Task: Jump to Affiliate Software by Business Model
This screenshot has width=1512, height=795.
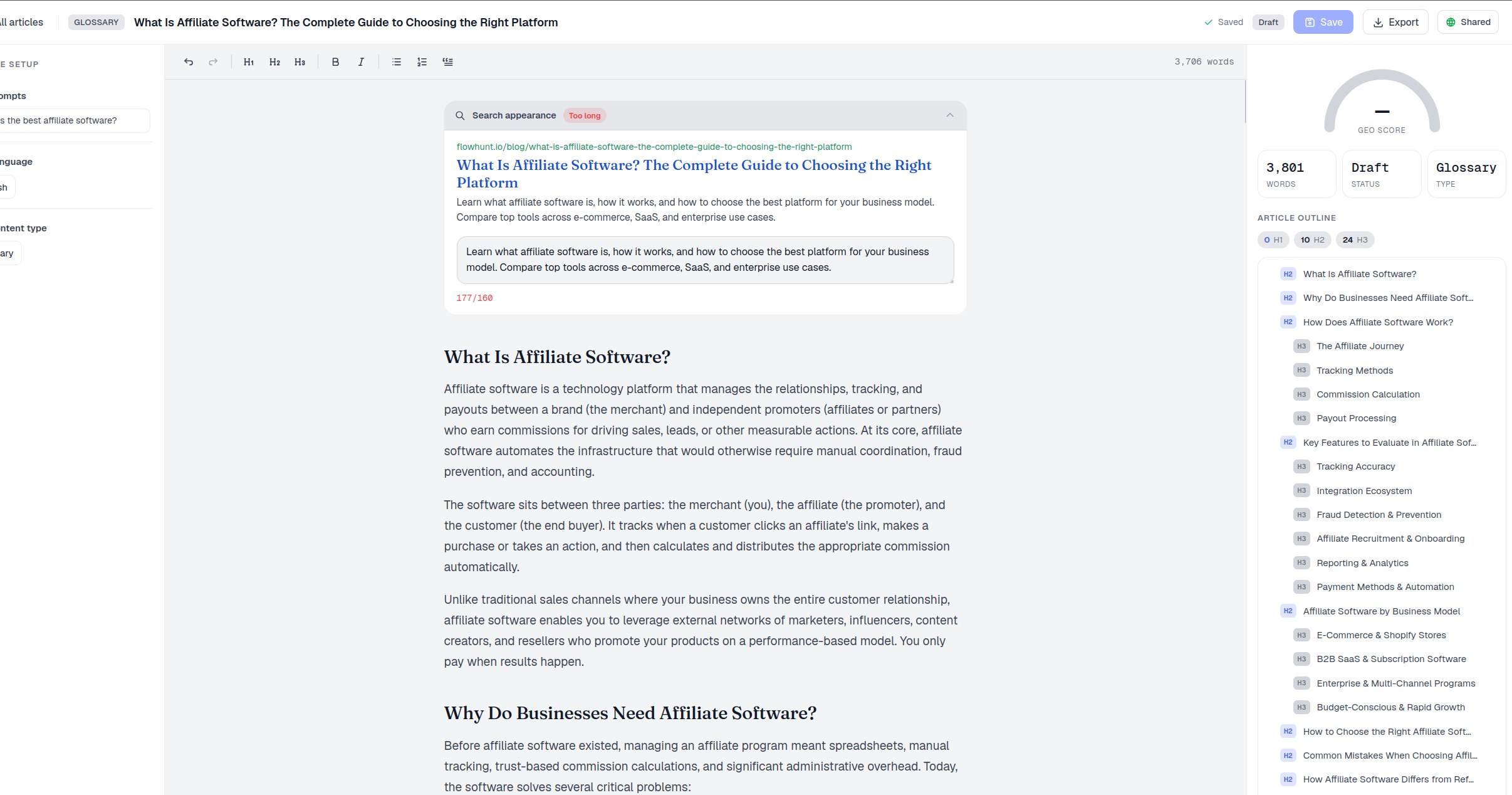Action: coord(1381,611)
